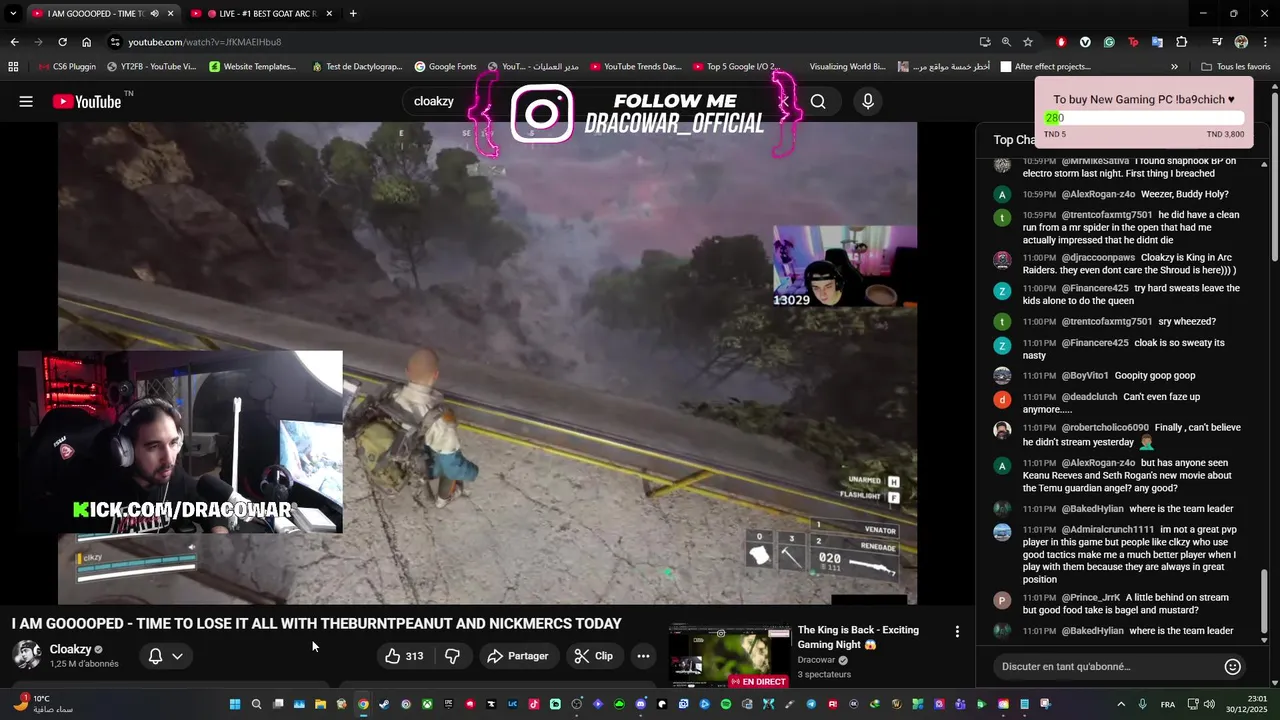Expand notification preferences chevron beside bell
This screenshot has height=720, width=1280.
pyautogui.click(x=177, y=656)
